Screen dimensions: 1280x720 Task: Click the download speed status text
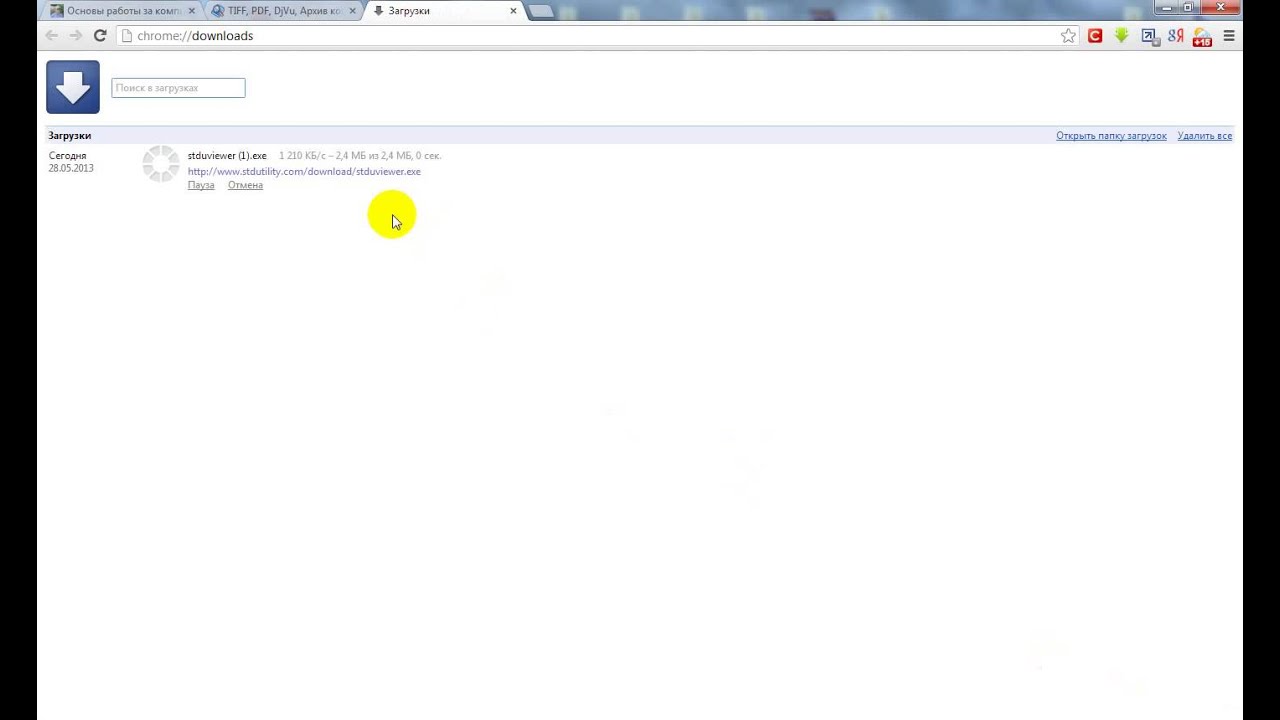click(x=360, y=156)
